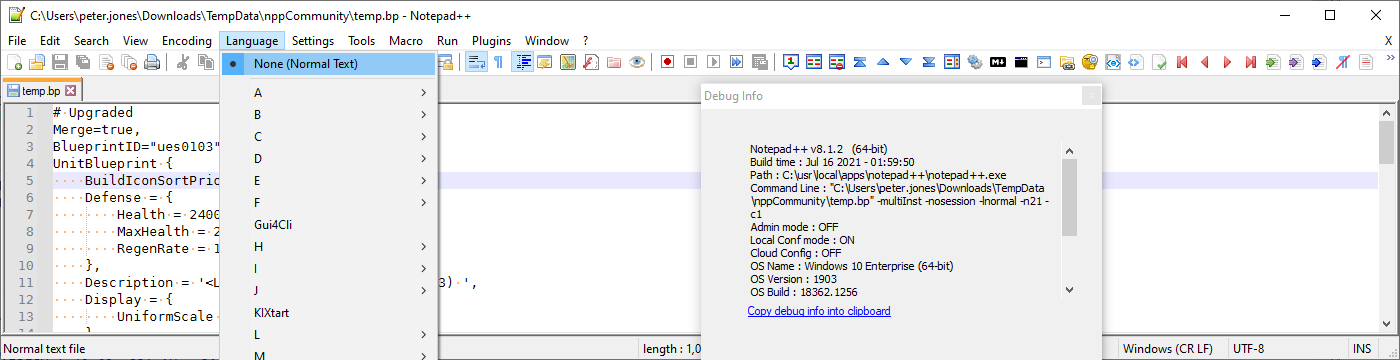Screen dimensions: 1400x360
Task: Click the Print toolbar icon
Action: click(x=152, y=62)
